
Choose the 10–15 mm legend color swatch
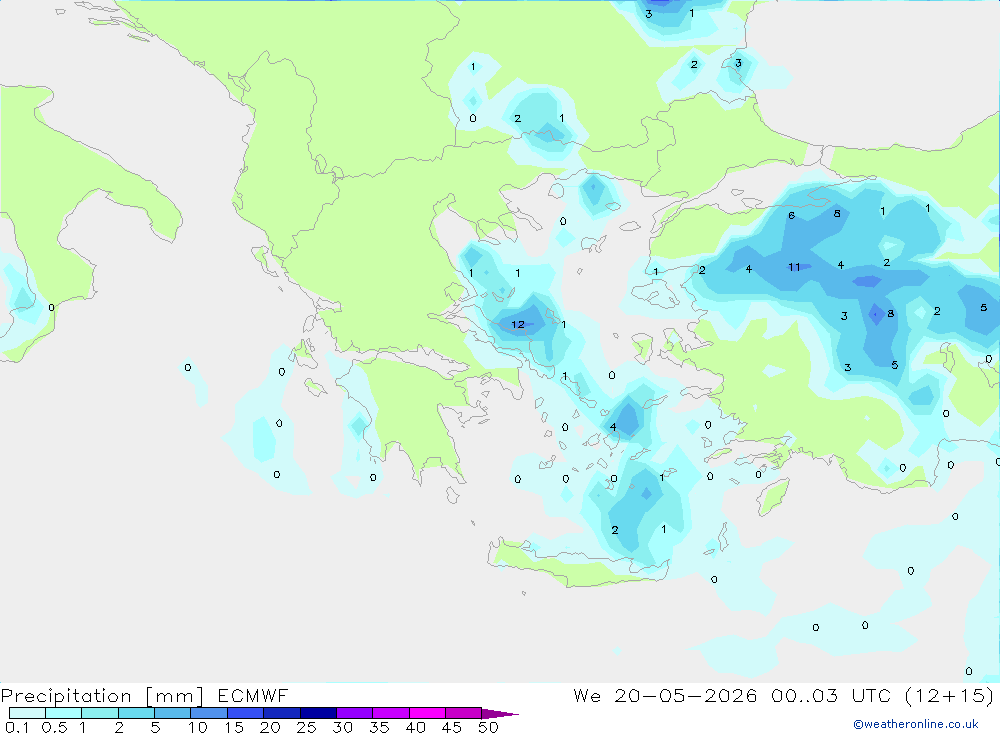click(x=209, y=713)
